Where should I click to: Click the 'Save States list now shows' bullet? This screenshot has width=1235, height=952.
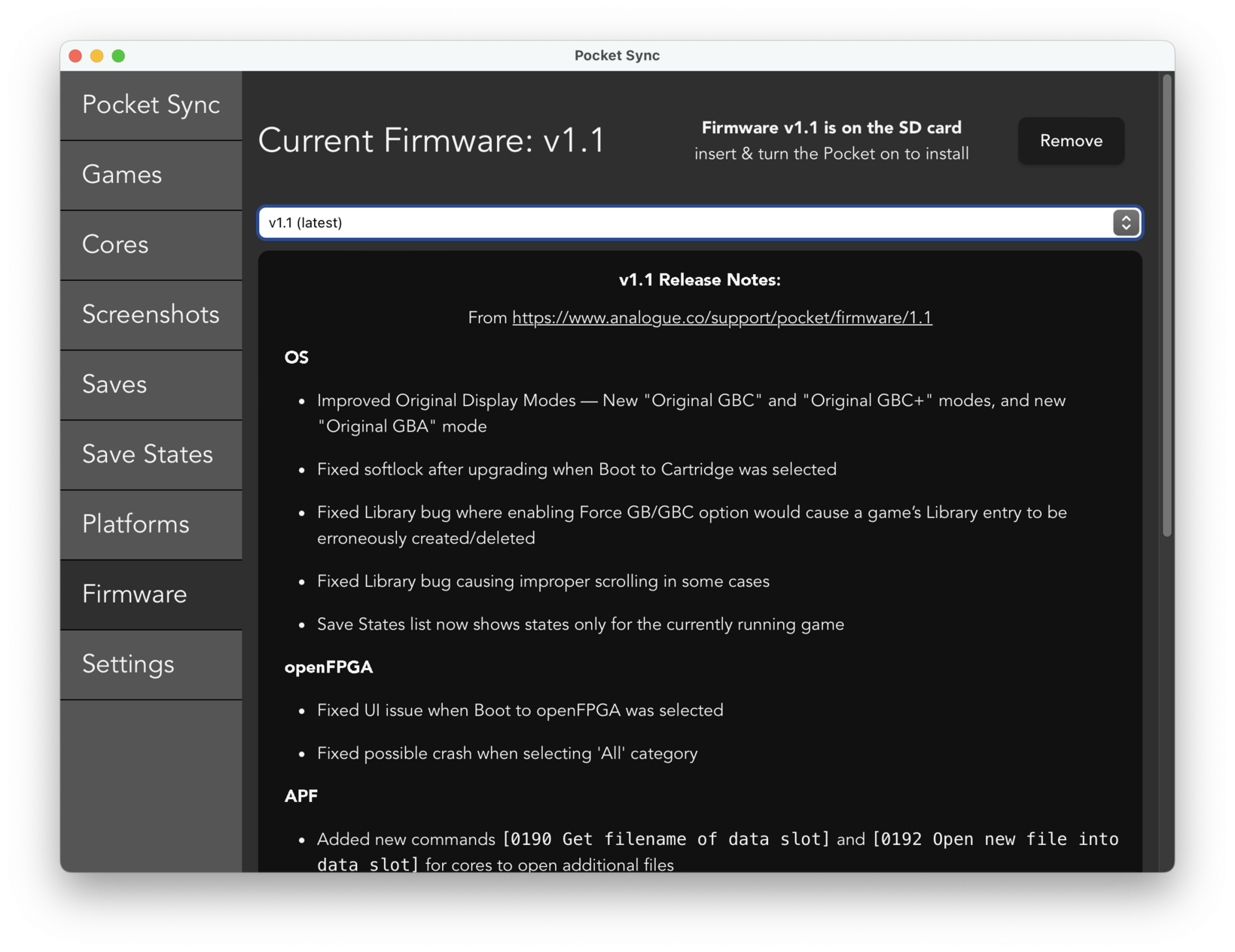(x=581, y=624)
